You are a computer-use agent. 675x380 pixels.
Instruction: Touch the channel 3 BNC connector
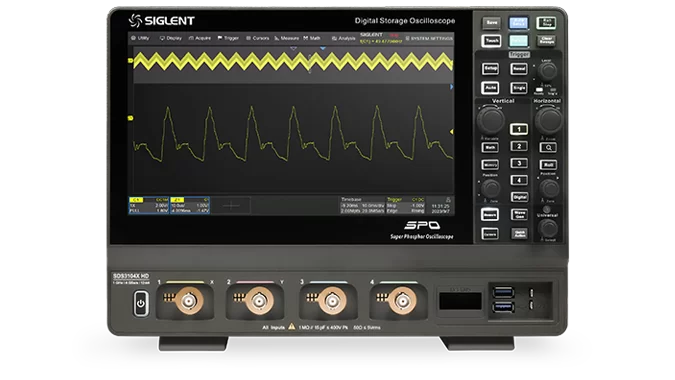click(x=332, y=301)
